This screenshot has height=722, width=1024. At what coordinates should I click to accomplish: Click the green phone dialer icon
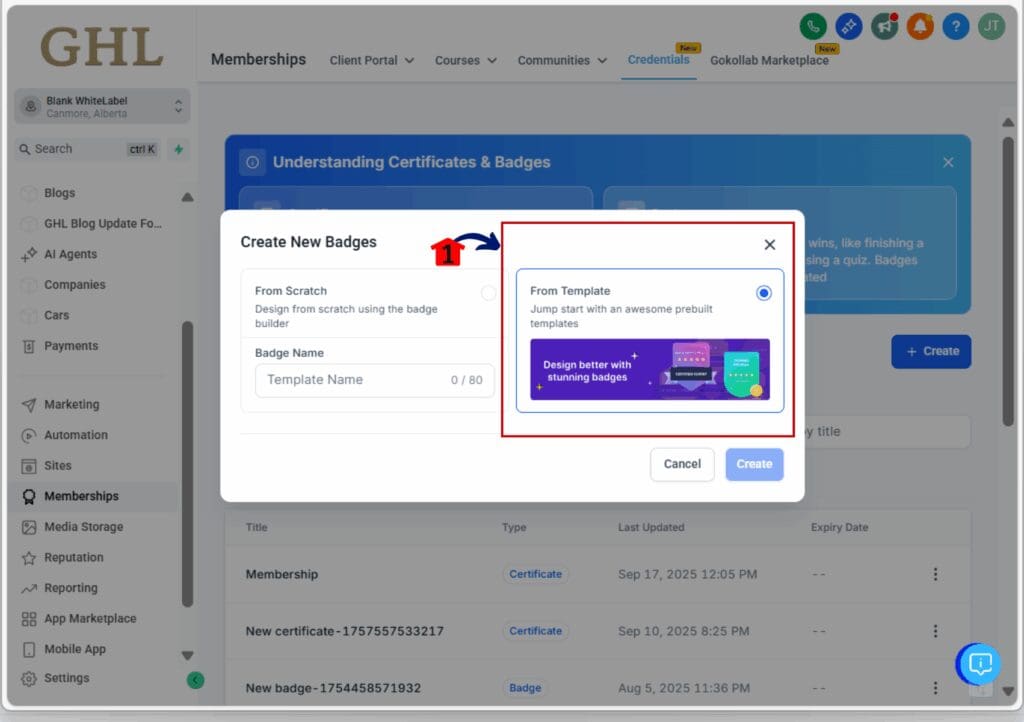pos(814,26)
